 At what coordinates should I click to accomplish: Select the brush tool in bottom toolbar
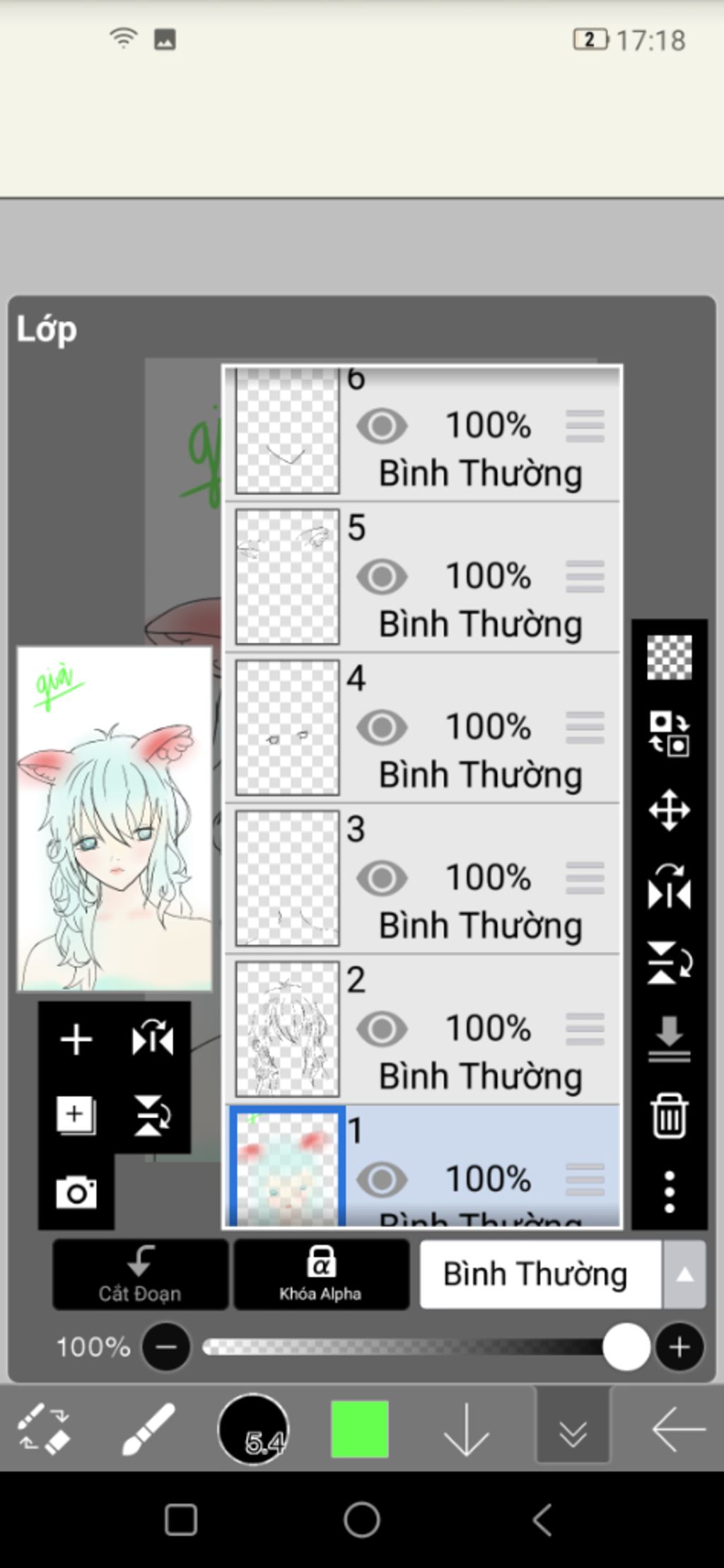pos(148,1429)
